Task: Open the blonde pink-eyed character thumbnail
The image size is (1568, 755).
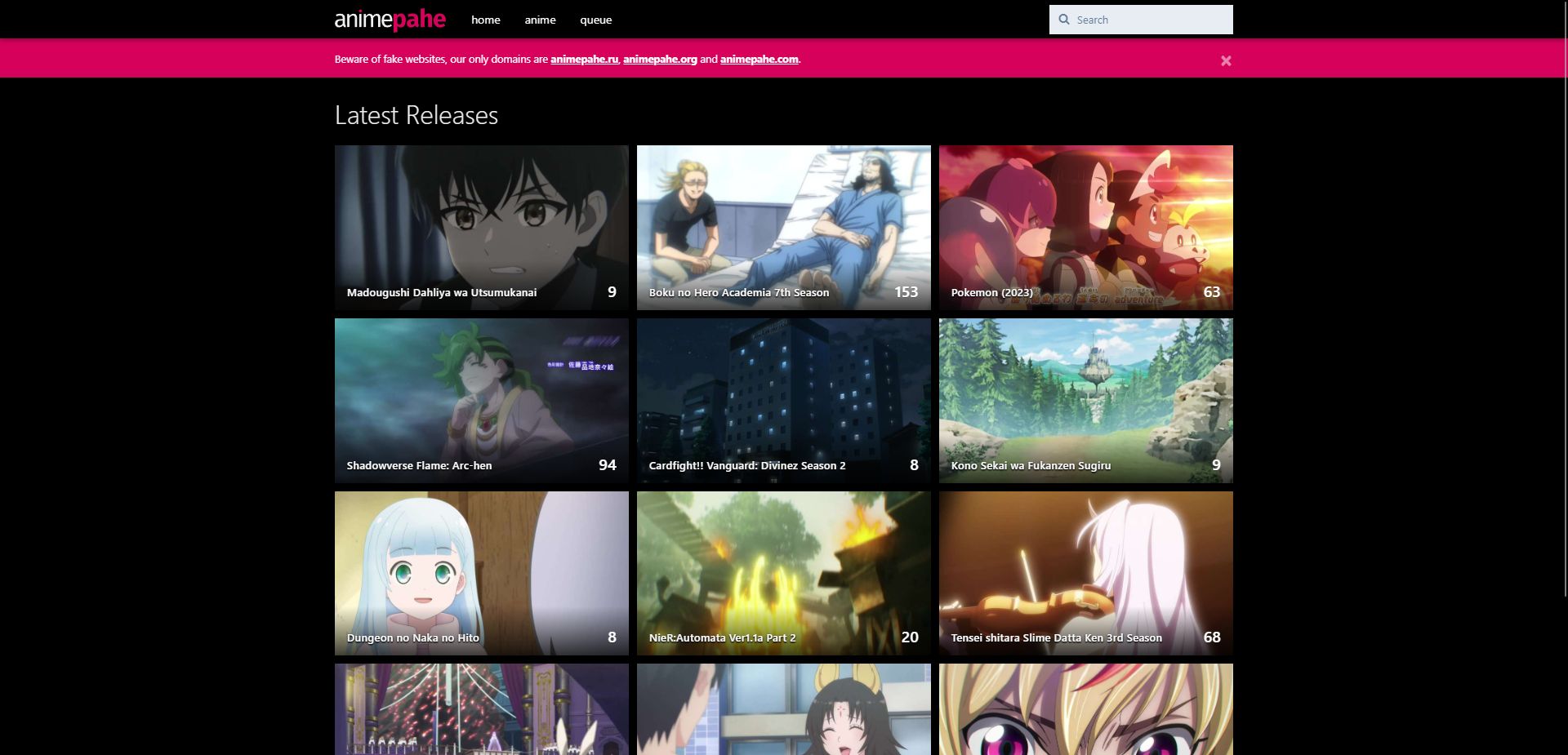Action: coord(1086,709)
